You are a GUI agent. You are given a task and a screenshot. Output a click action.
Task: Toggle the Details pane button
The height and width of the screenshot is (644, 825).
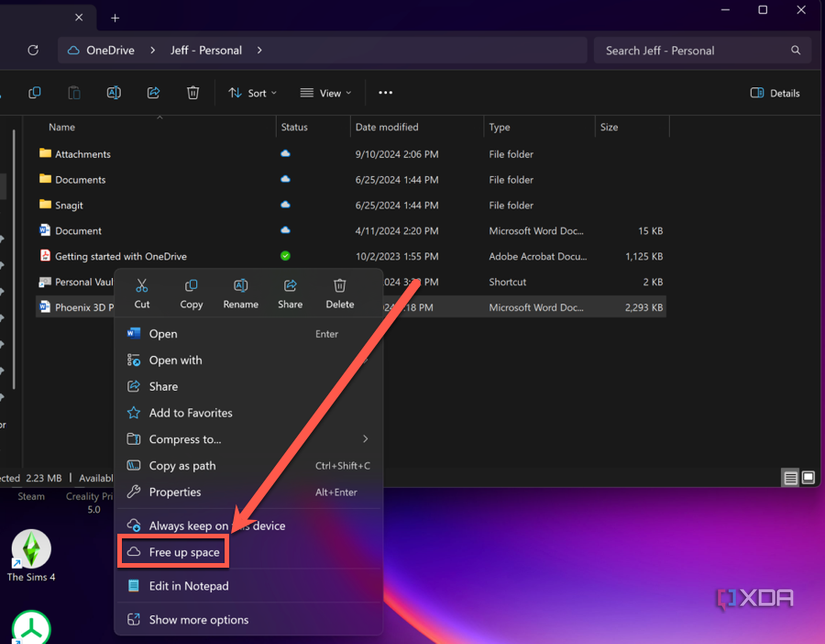[775, 93]
